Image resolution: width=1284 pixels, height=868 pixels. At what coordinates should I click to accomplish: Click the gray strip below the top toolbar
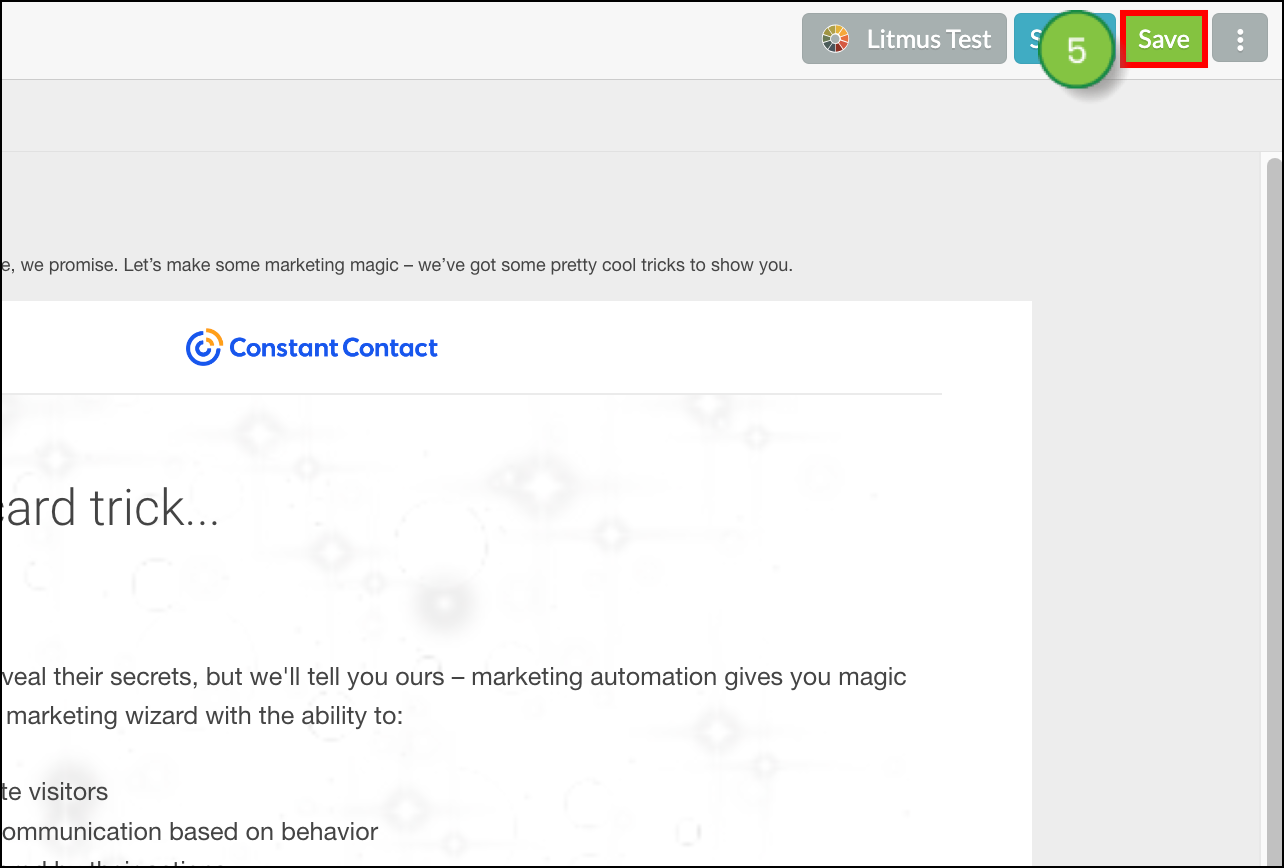pyautogui.click(x=640, y=116)
